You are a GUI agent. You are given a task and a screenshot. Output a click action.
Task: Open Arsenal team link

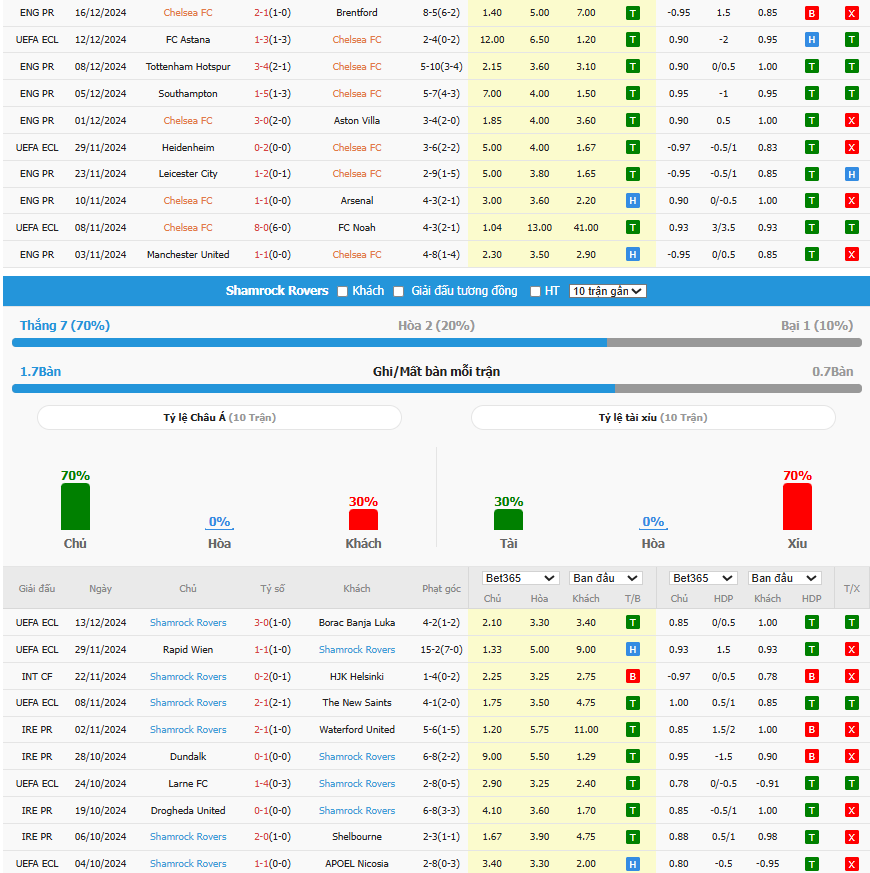[357, 200]
